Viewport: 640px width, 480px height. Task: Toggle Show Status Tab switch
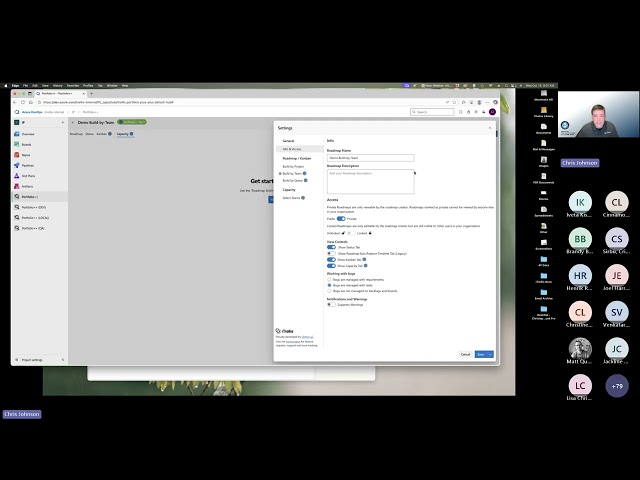pyautogui.click(x=331, y=247)
